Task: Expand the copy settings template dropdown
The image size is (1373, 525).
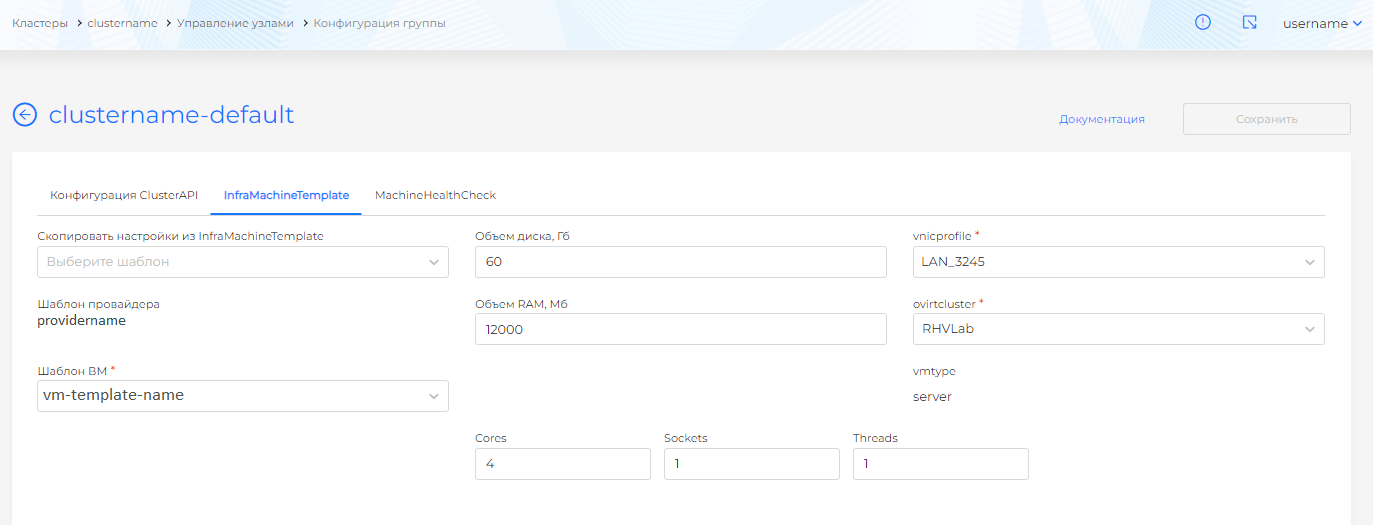Action: click(x=242, y=262)
